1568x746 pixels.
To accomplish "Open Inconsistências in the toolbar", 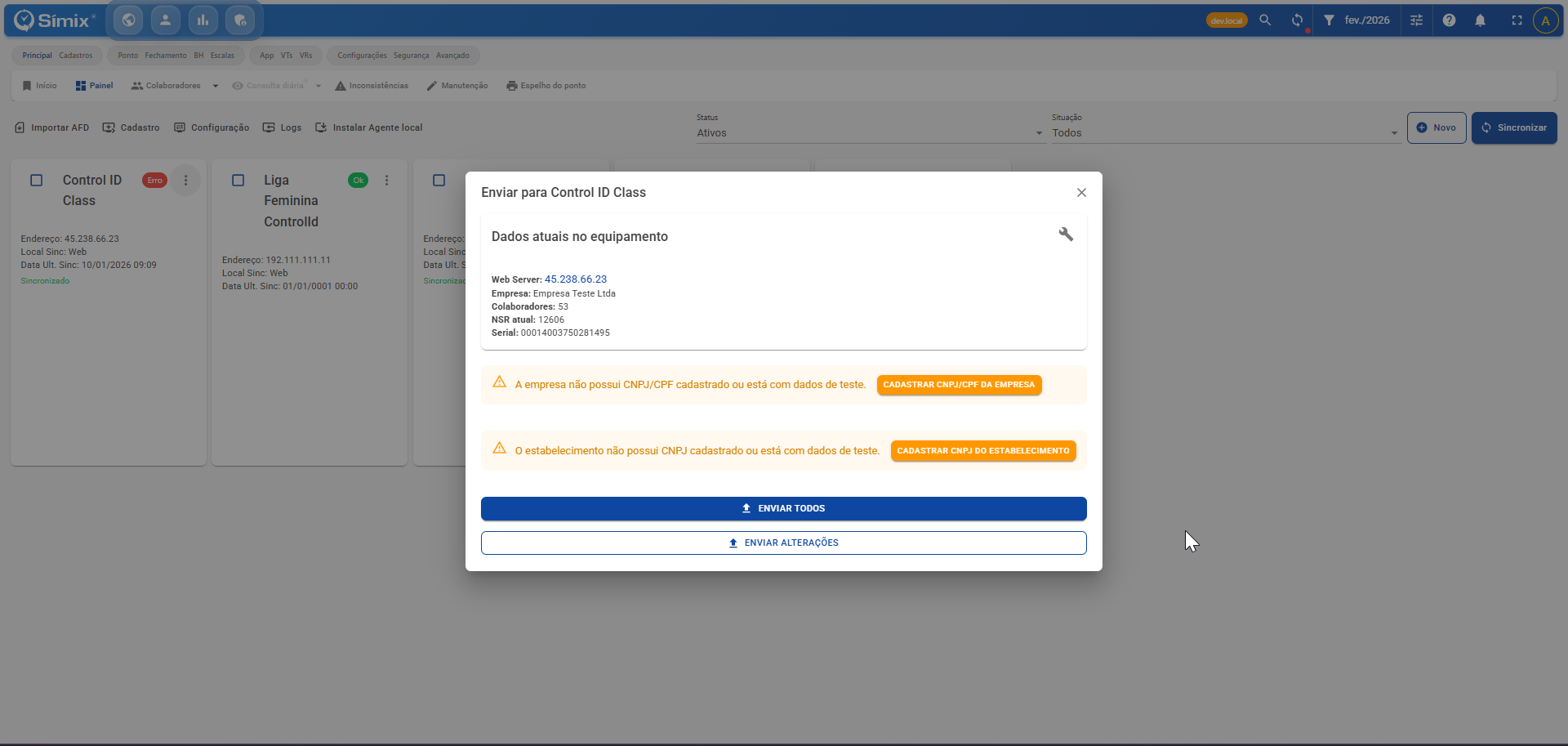I will [372, 86].
